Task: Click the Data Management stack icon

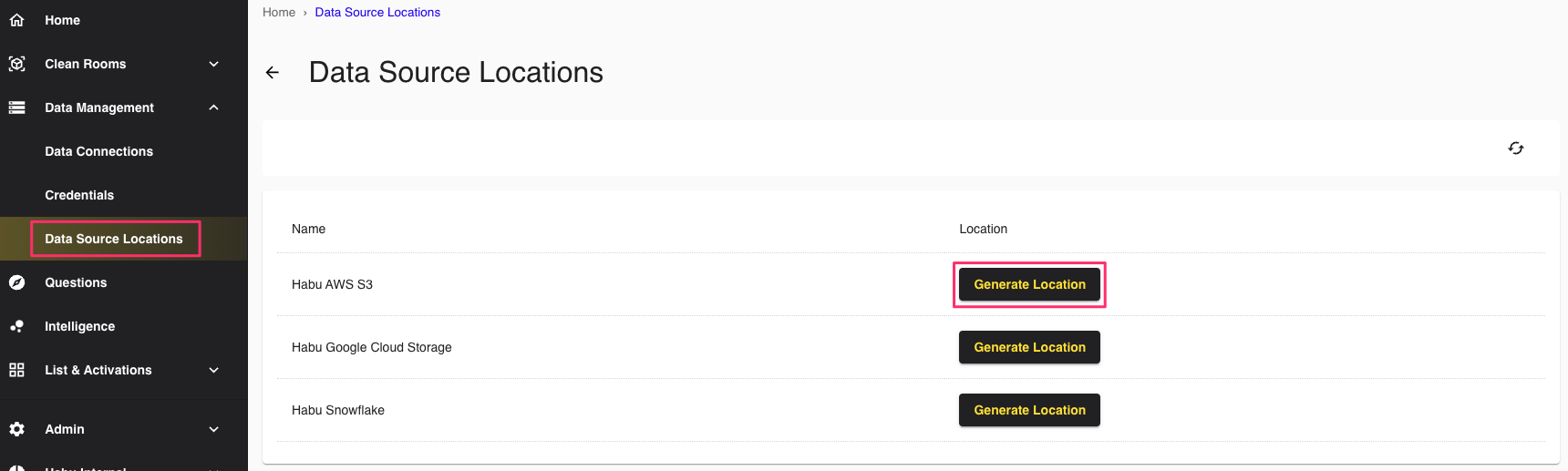Action: coord(16,108)
